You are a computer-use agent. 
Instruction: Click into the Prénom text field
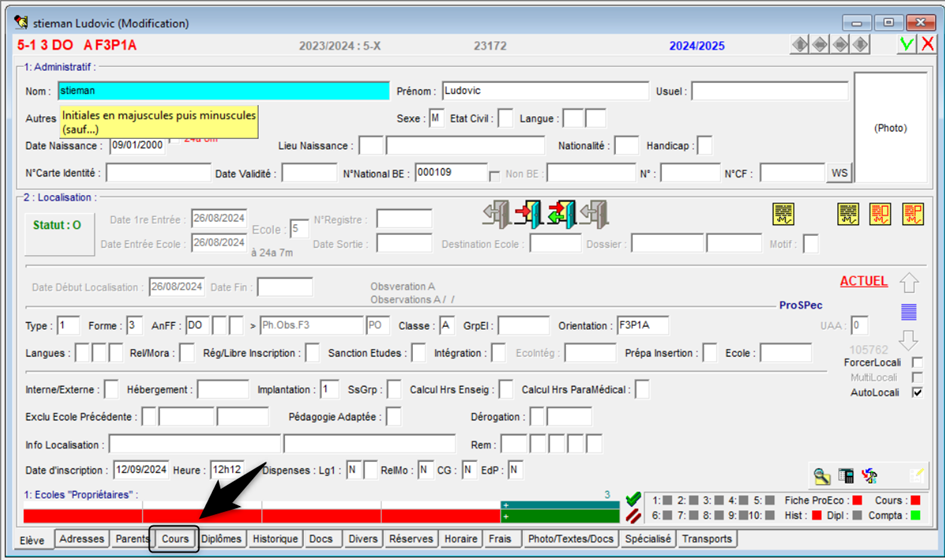tap(544, 91)
